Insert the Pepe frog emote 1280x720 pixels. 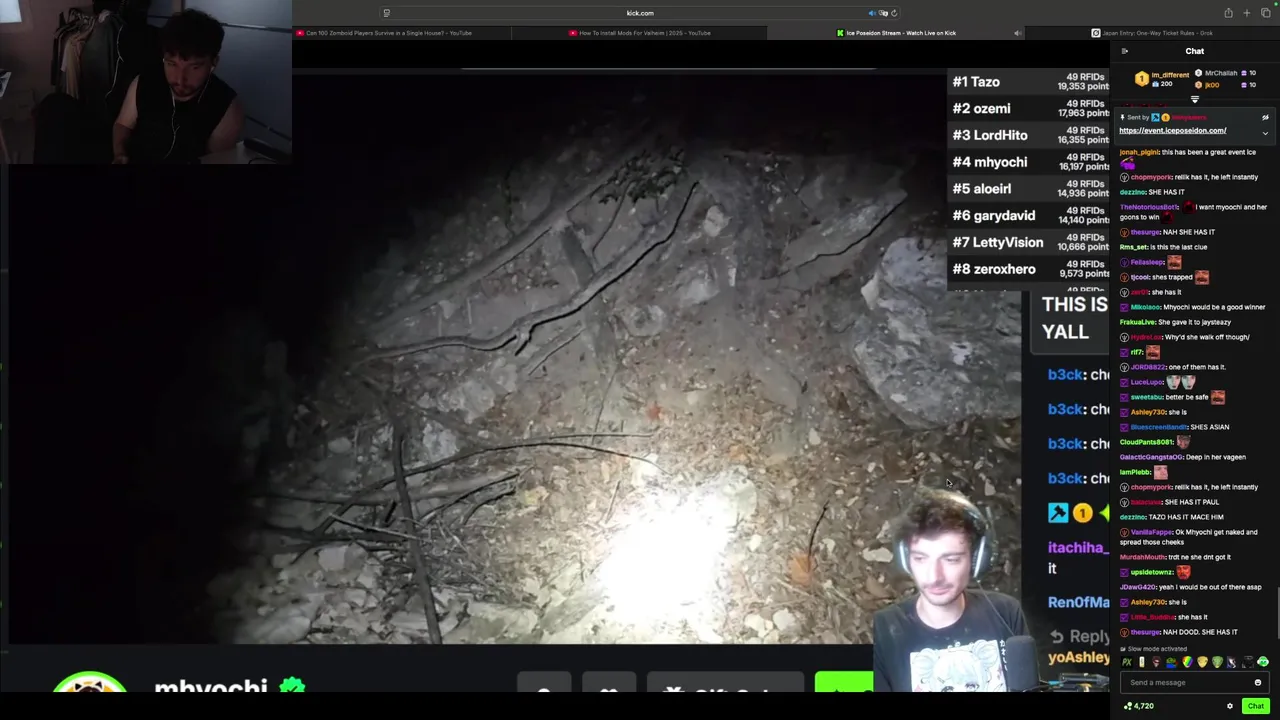[1171, 662]
